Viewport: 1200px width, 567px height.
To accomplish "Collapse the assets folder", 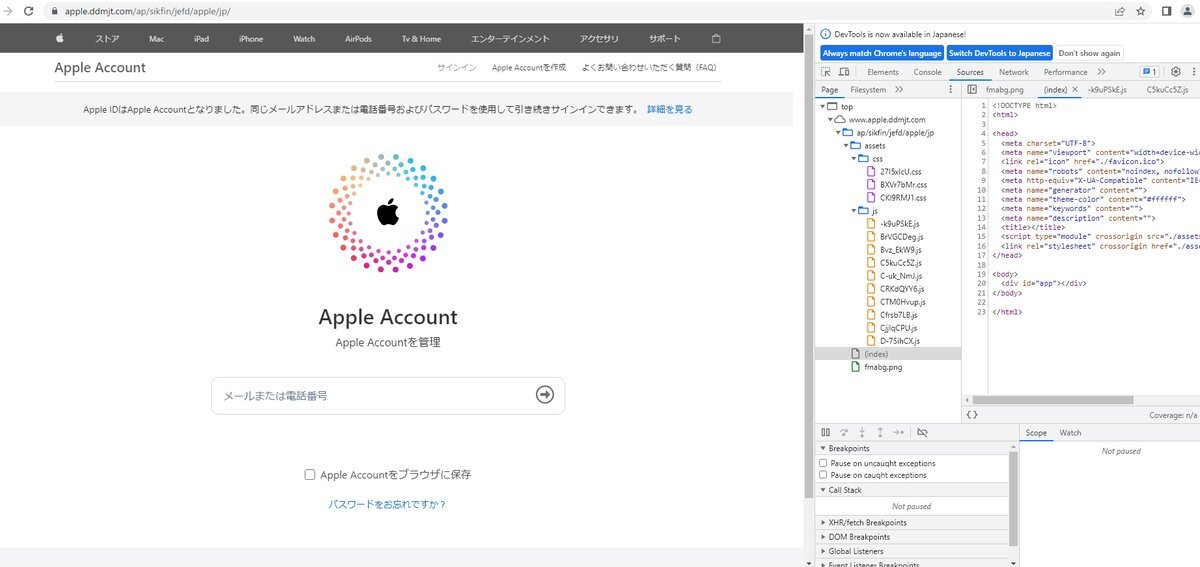I will (846, 145).
